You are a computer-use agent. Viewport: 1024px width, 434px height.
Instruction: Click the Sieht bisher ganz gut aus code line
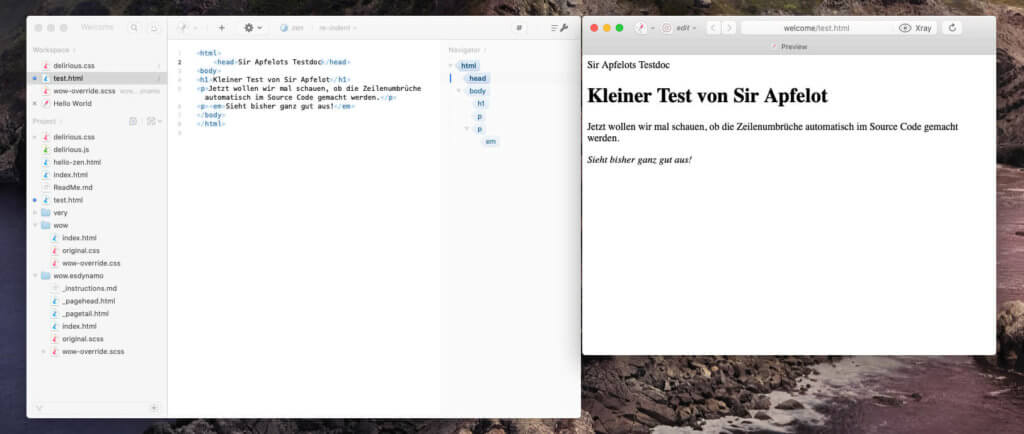275,106
